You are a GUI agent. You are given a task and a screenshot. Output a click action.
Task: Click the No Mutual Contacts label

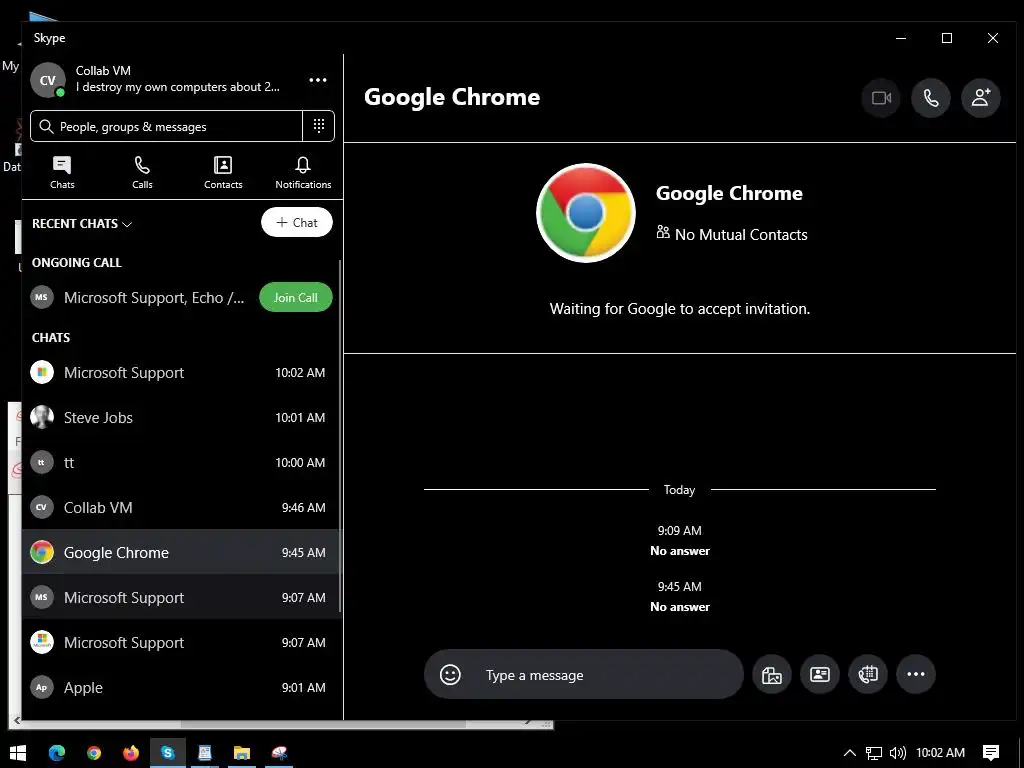[x=732, y=234]
